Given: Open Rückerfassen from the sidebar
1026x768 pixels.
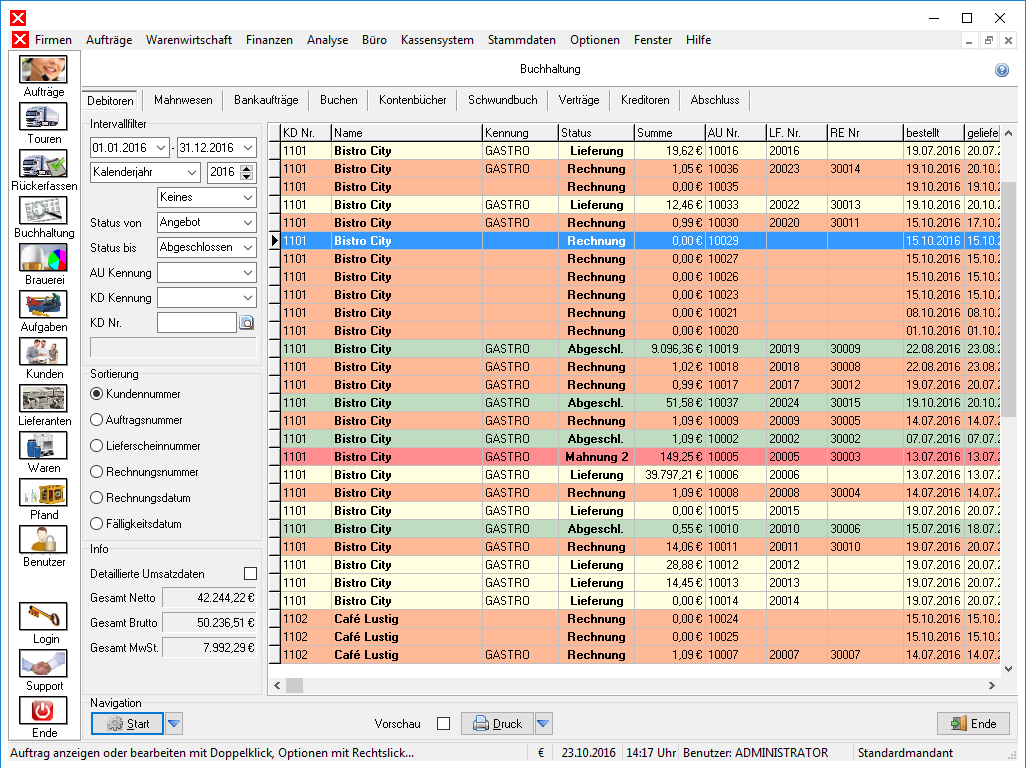Looking at the screenshot, I should coord(43,164).
